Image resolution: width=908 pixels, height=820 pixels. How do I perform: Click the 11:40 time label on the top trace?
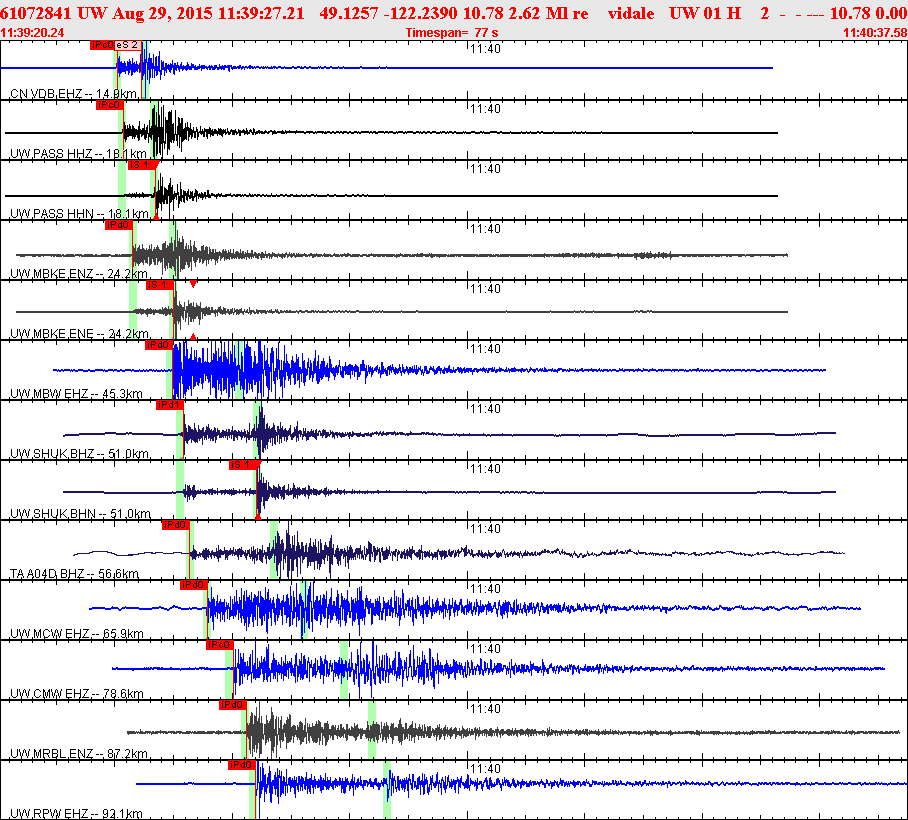click(485, 48)
